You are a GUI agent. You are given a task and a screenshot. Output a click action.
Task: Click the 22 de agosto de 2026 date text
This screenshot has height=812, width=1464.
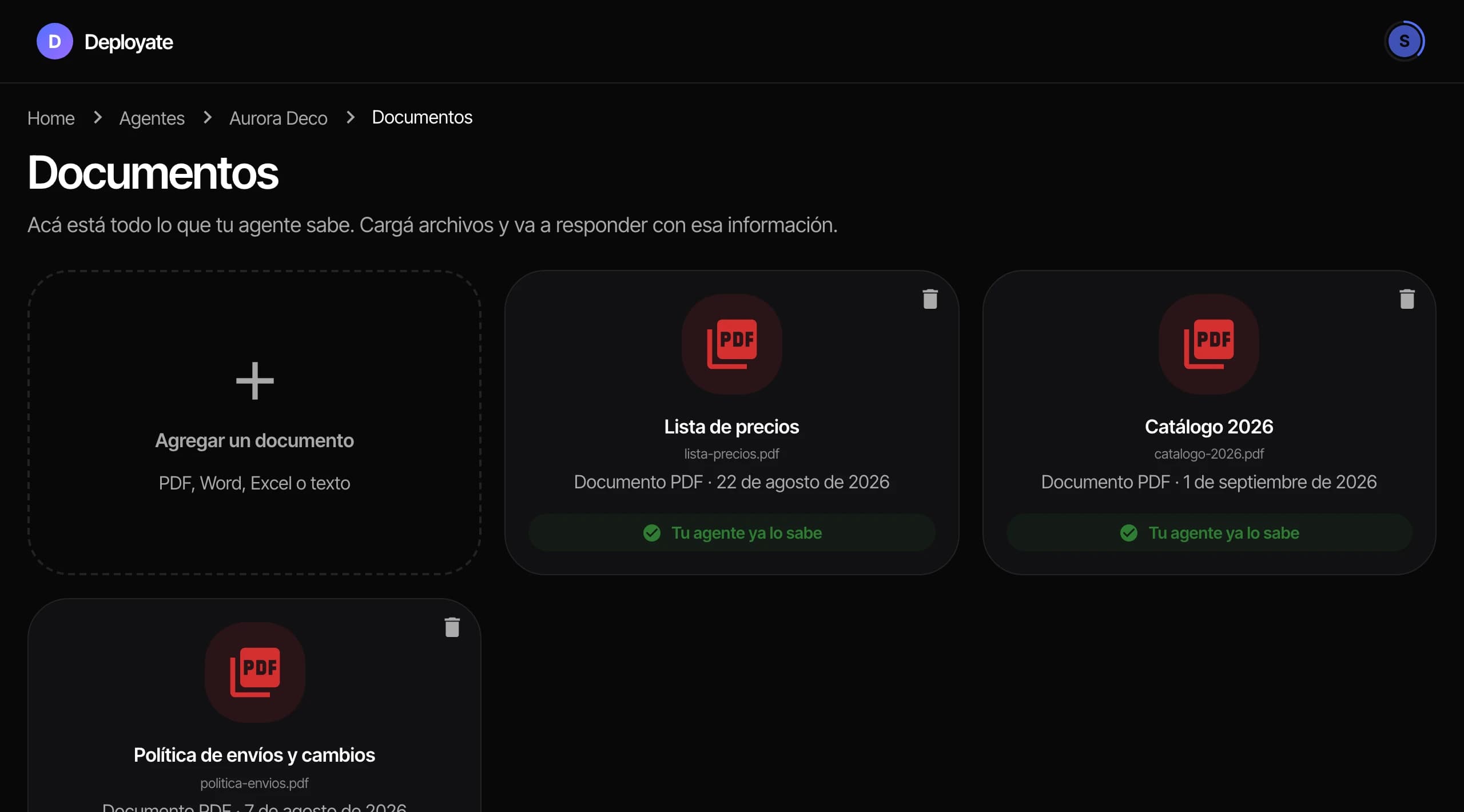click(803, 482)
